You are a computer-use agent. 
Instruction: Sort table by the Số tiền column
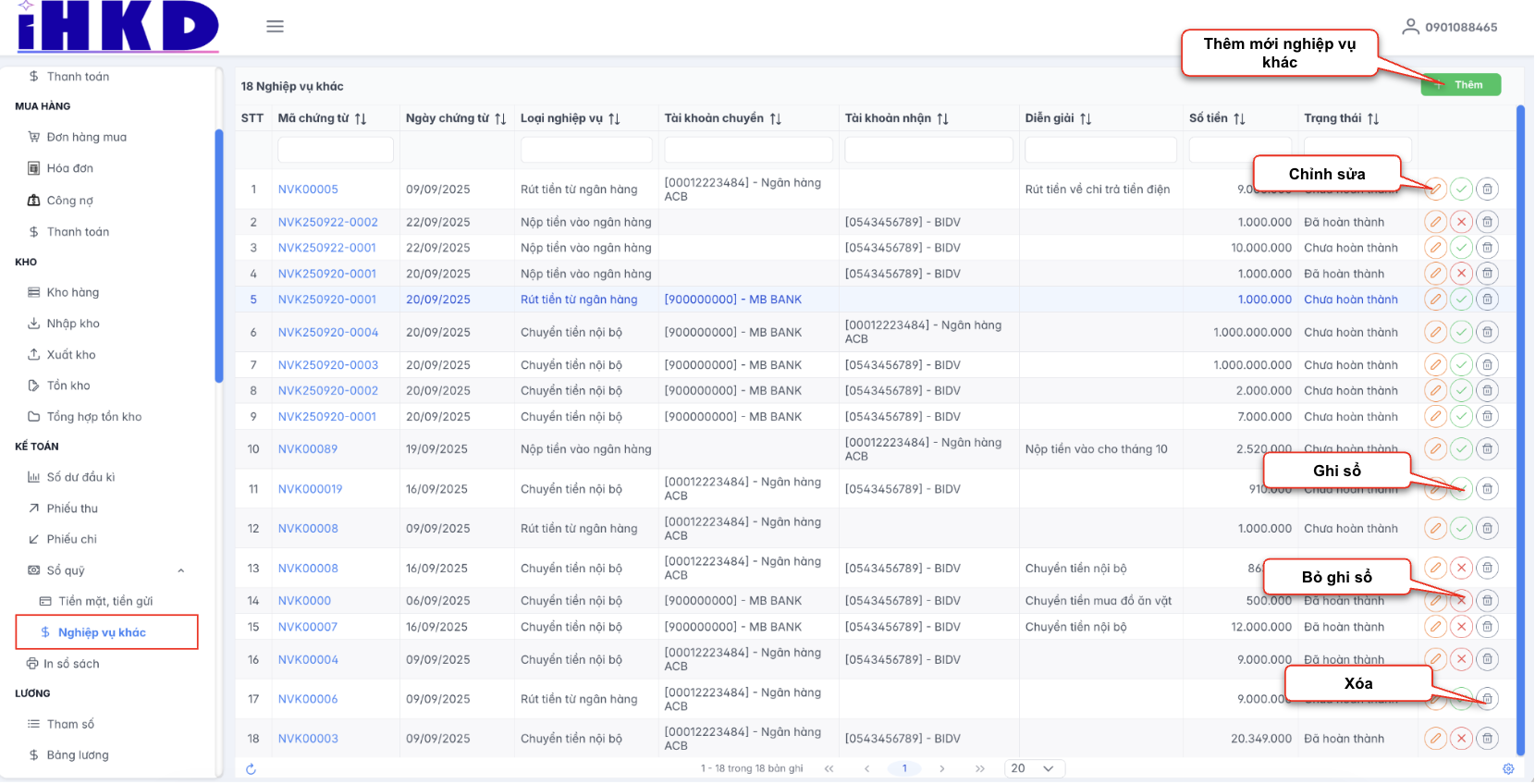click(x=1239, y=118)
